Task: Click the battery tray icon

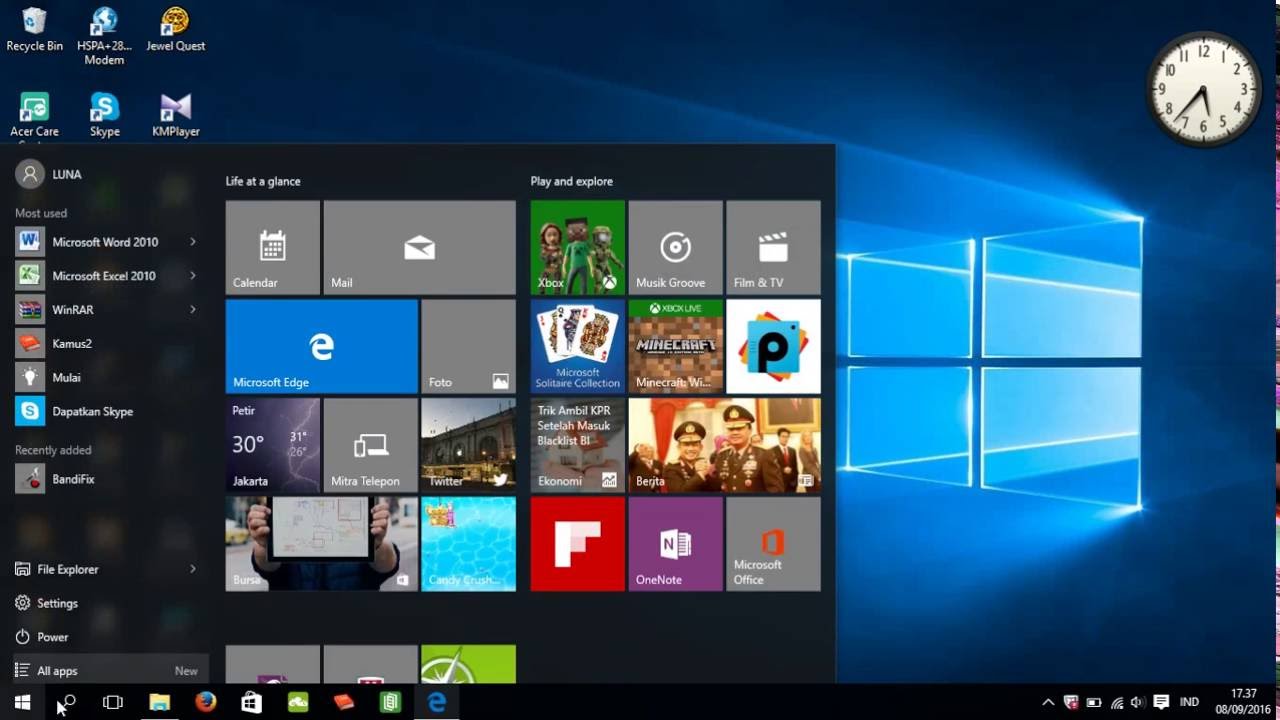Action: pos(1094,703)
